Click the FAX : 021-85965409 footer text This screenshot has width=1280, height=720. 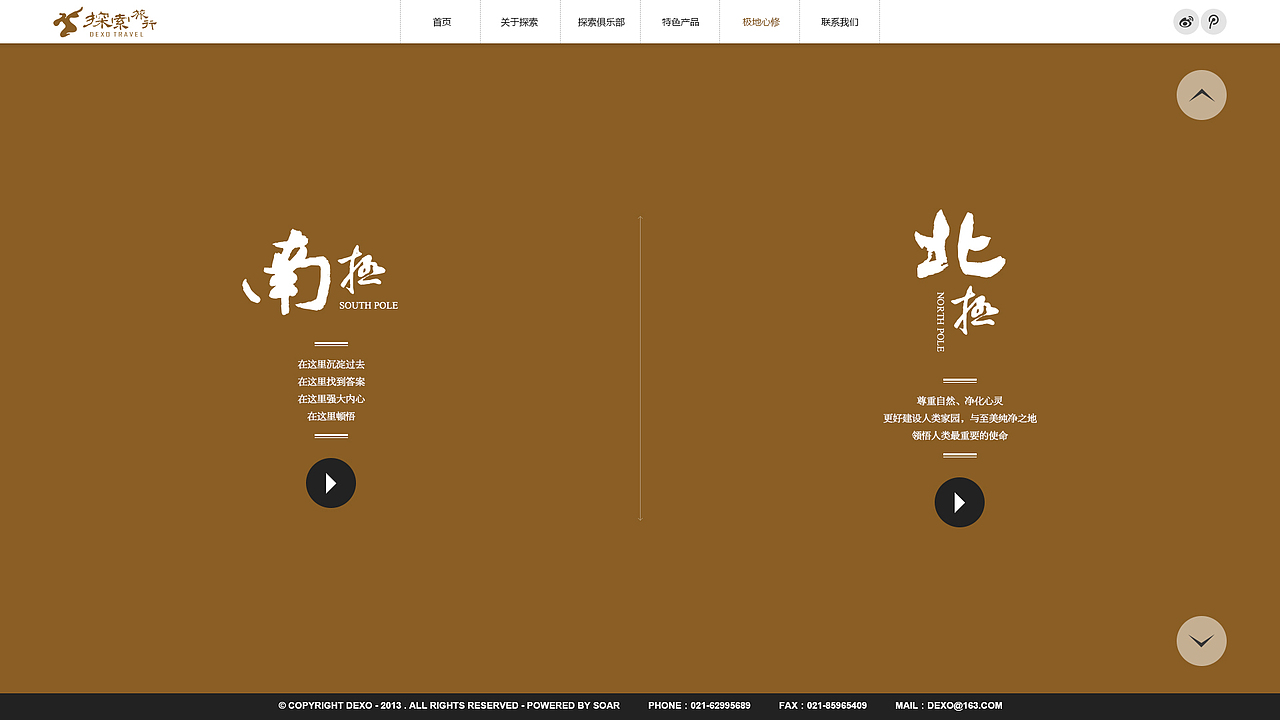[x=823, y=706]
